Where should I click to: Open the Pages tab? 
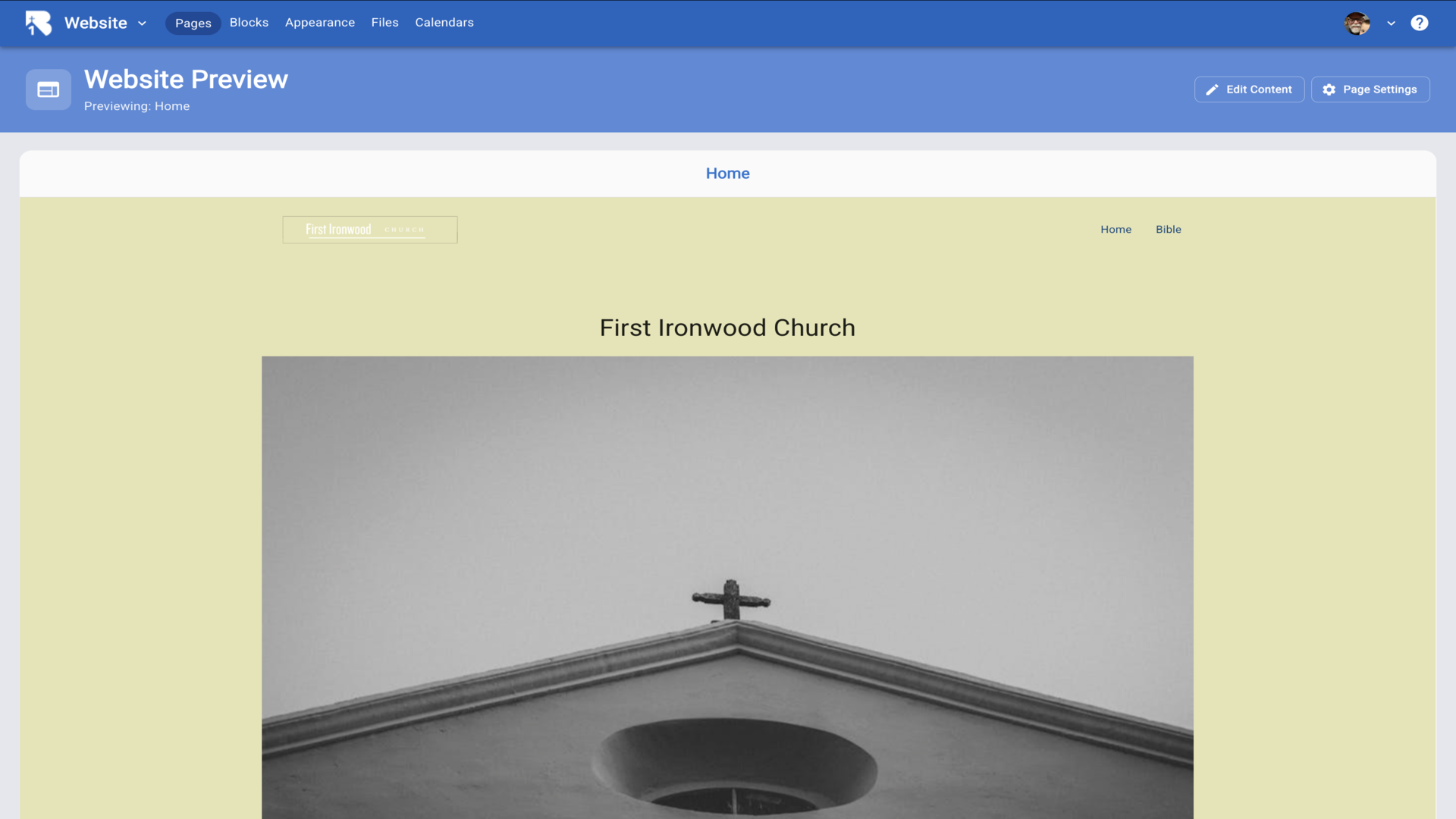(193, 23)
